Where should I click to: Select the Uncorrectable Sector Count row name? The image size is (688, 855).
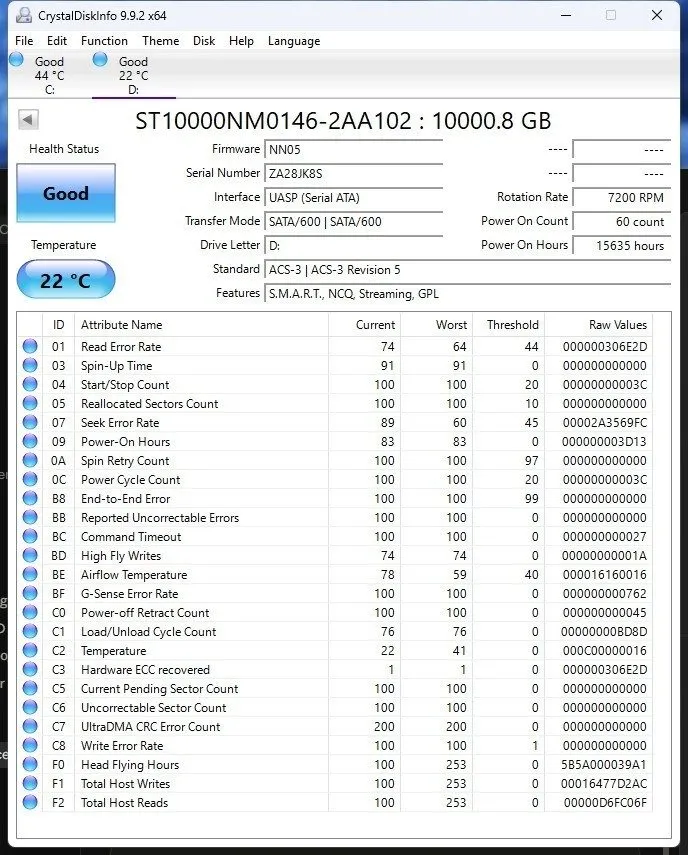click(153, 708)
